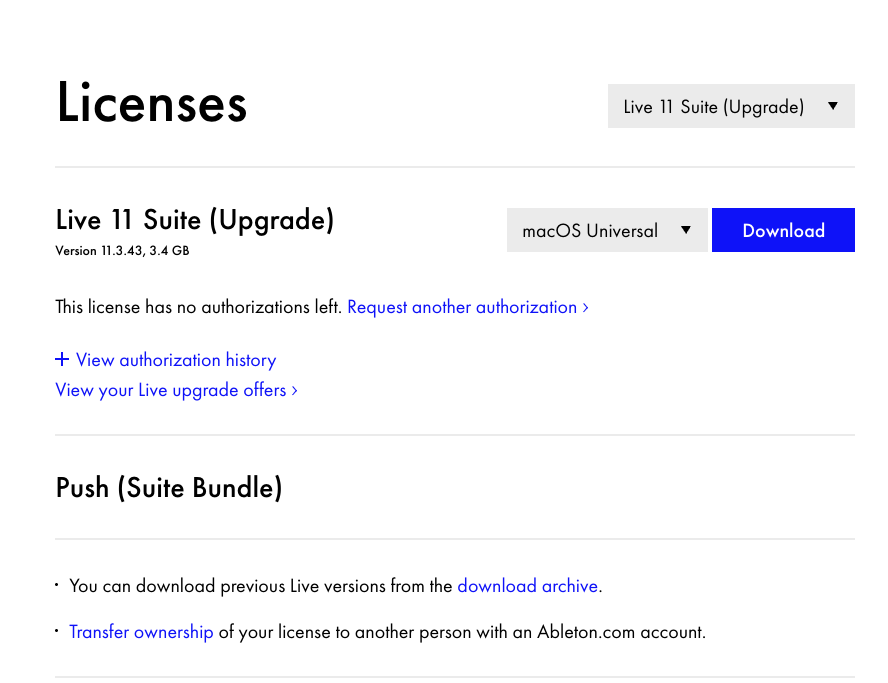This screenshot has width=888, height=683.
Task: Click the chevron after Request another authorization
Action: pos(585,308)
